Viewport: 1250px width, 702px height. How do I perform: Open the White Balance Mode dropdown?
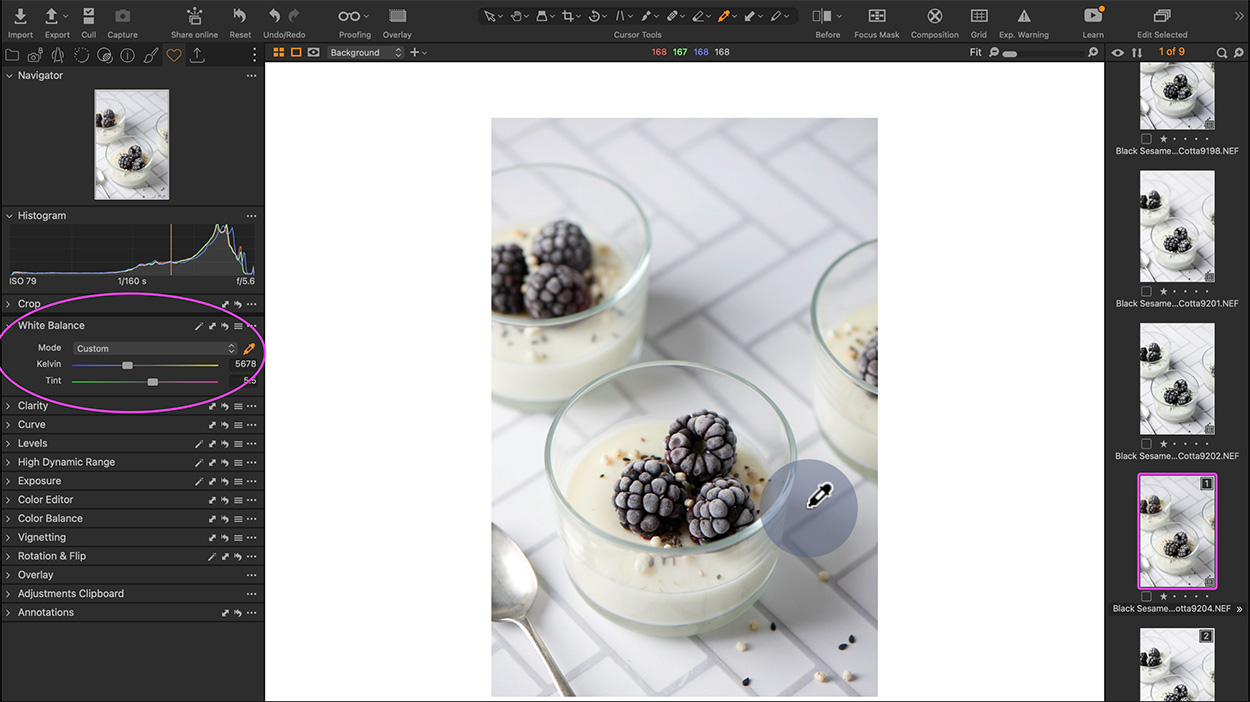pos(155,348)
